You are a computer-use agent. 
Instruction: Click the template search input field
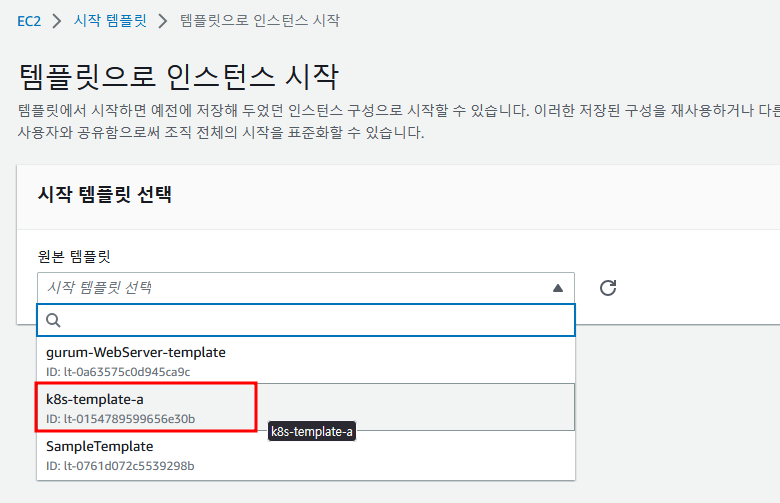tap(306, 320)
